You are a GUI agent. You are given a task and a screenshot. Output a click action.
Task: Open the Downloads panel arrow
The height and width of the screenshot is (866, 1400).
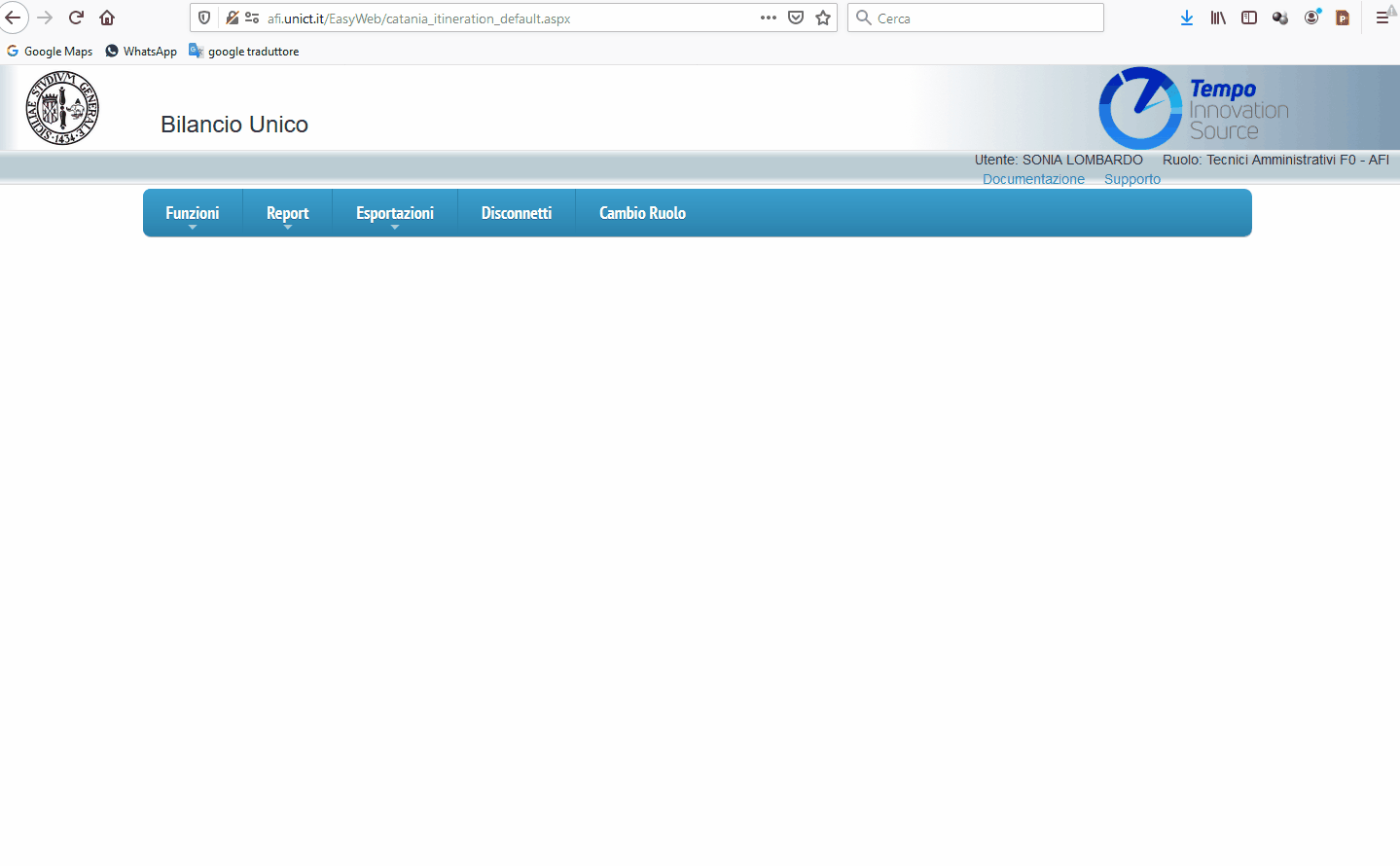point(1187,18)
